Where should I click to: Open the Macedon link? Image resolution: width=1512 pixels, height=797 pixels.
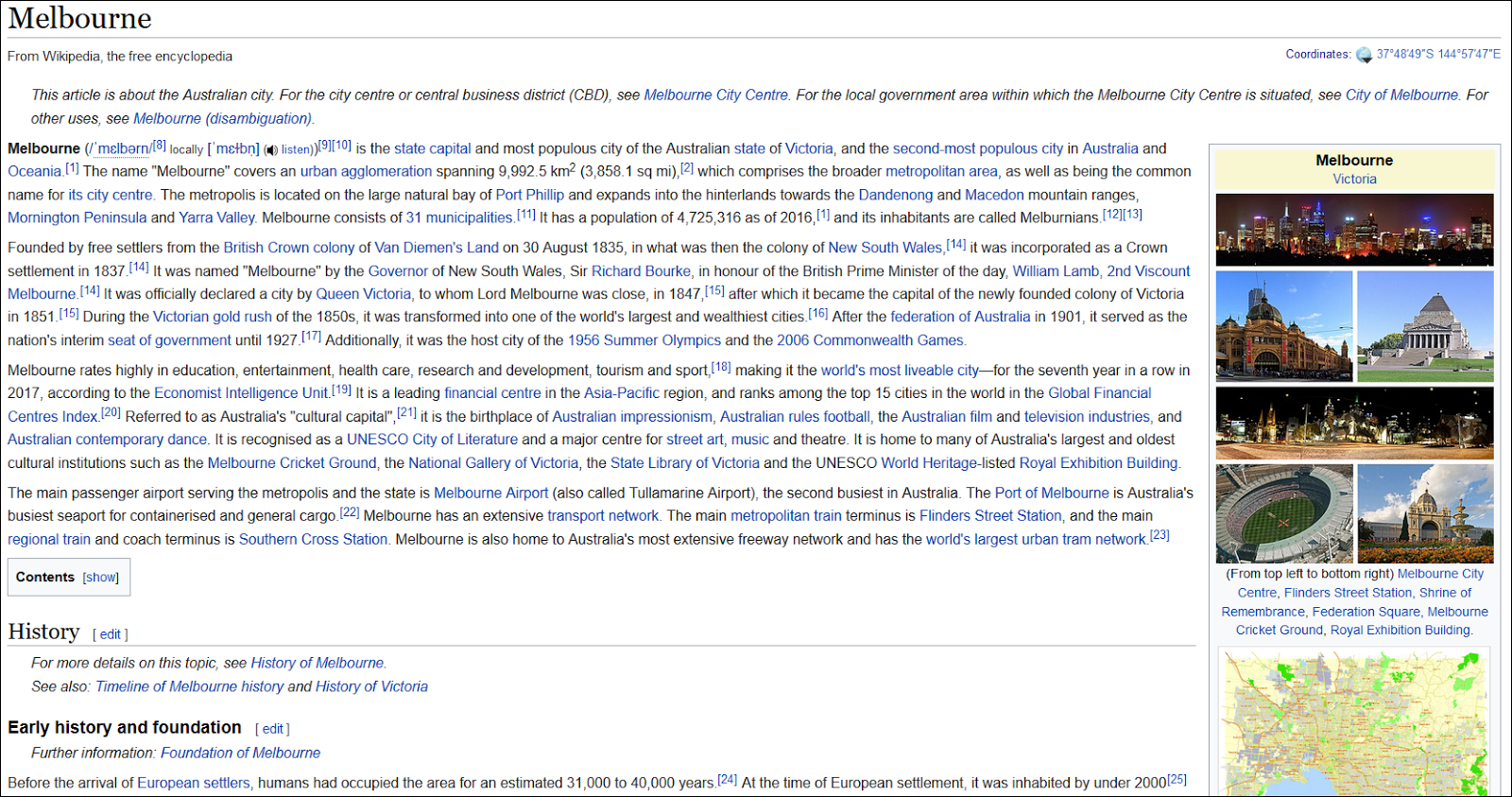[994, 195]
